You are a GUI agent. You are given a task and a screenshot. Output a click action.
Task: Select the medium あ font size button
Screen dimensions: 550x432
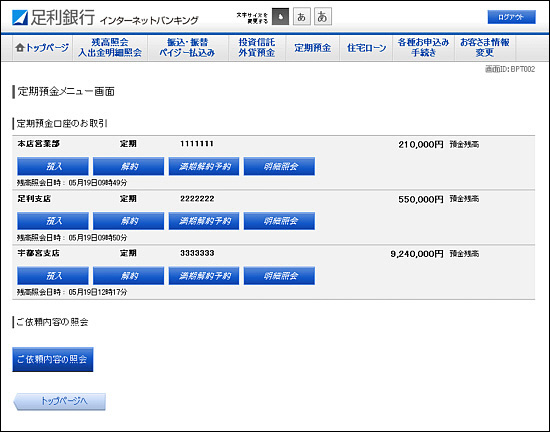301,16
